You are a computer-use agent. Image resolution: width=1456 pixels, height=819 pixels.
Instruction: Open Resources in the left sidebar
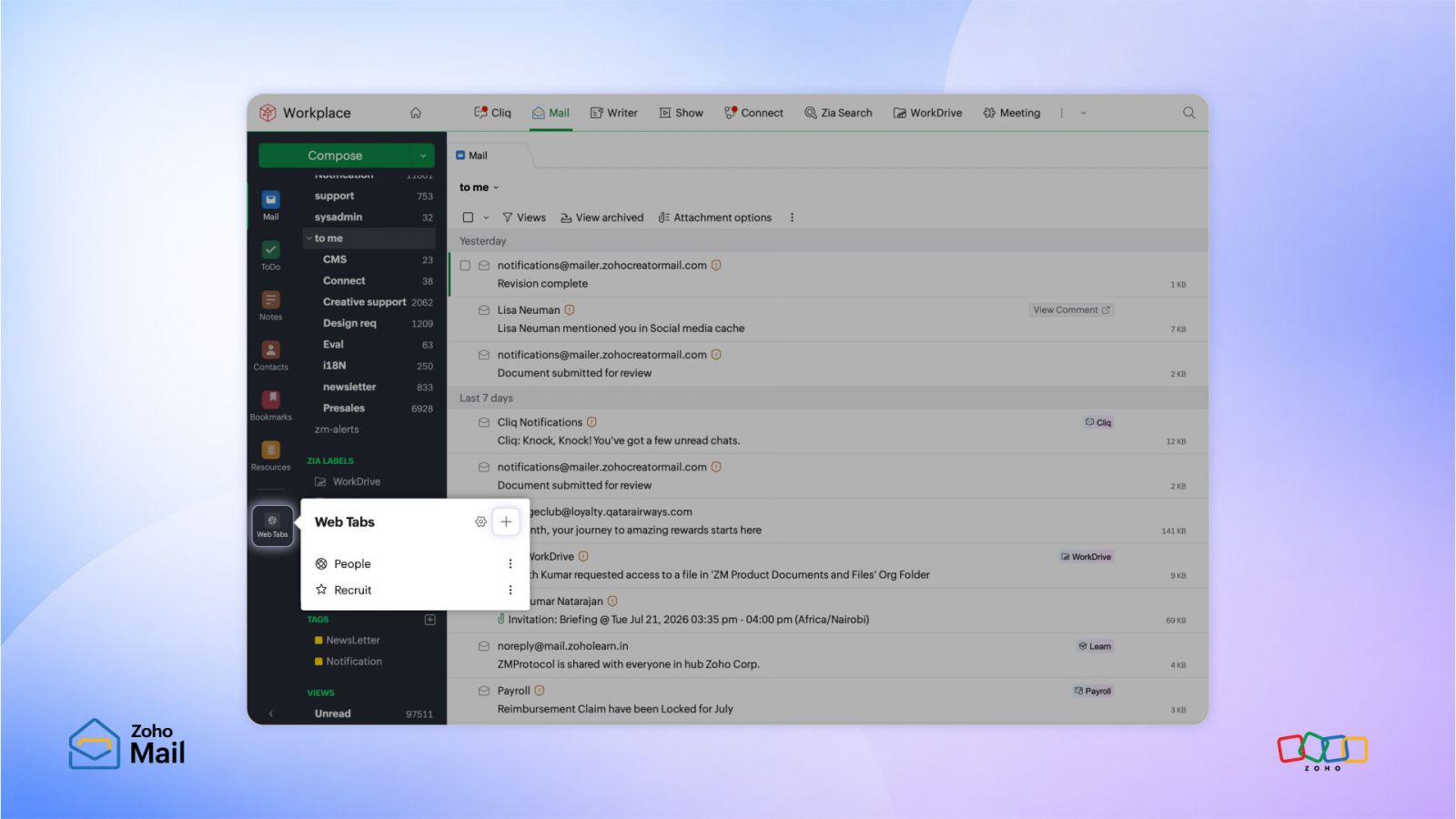click(x=270, y=455)
